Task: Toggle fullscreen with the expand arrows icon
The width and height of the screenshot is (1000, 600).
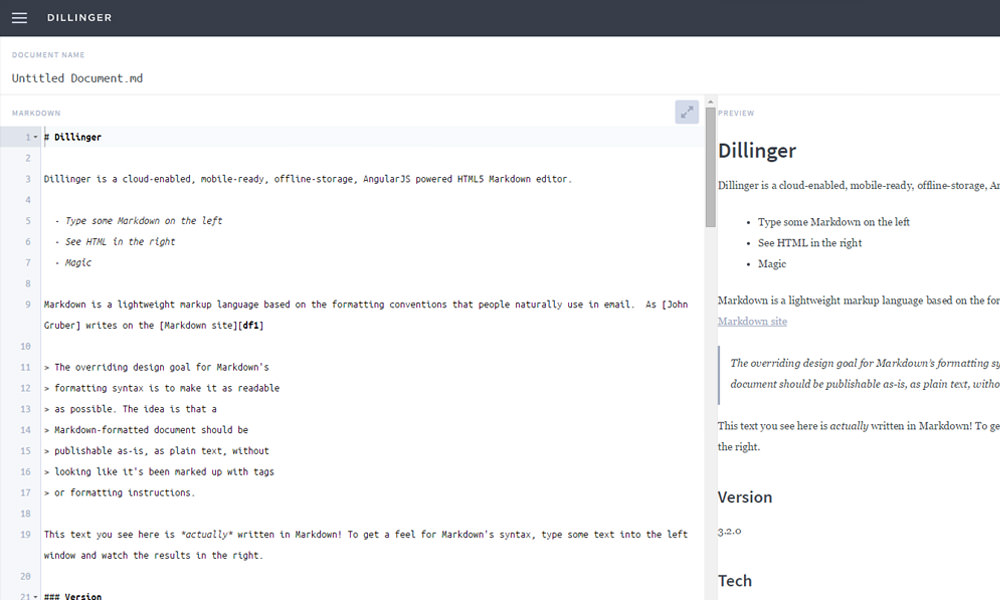Action: [x=687, y=112]
